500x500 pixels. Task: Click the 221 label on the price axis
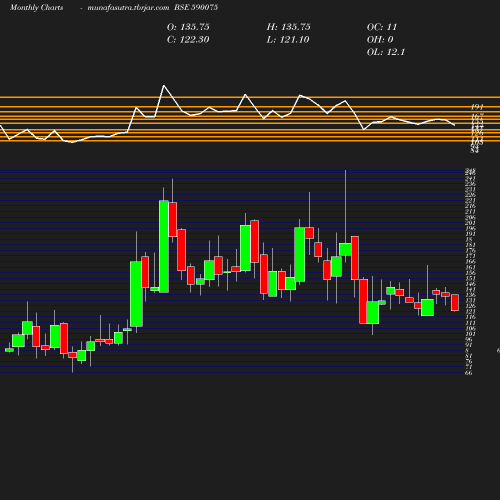click(x=470, y=201)
